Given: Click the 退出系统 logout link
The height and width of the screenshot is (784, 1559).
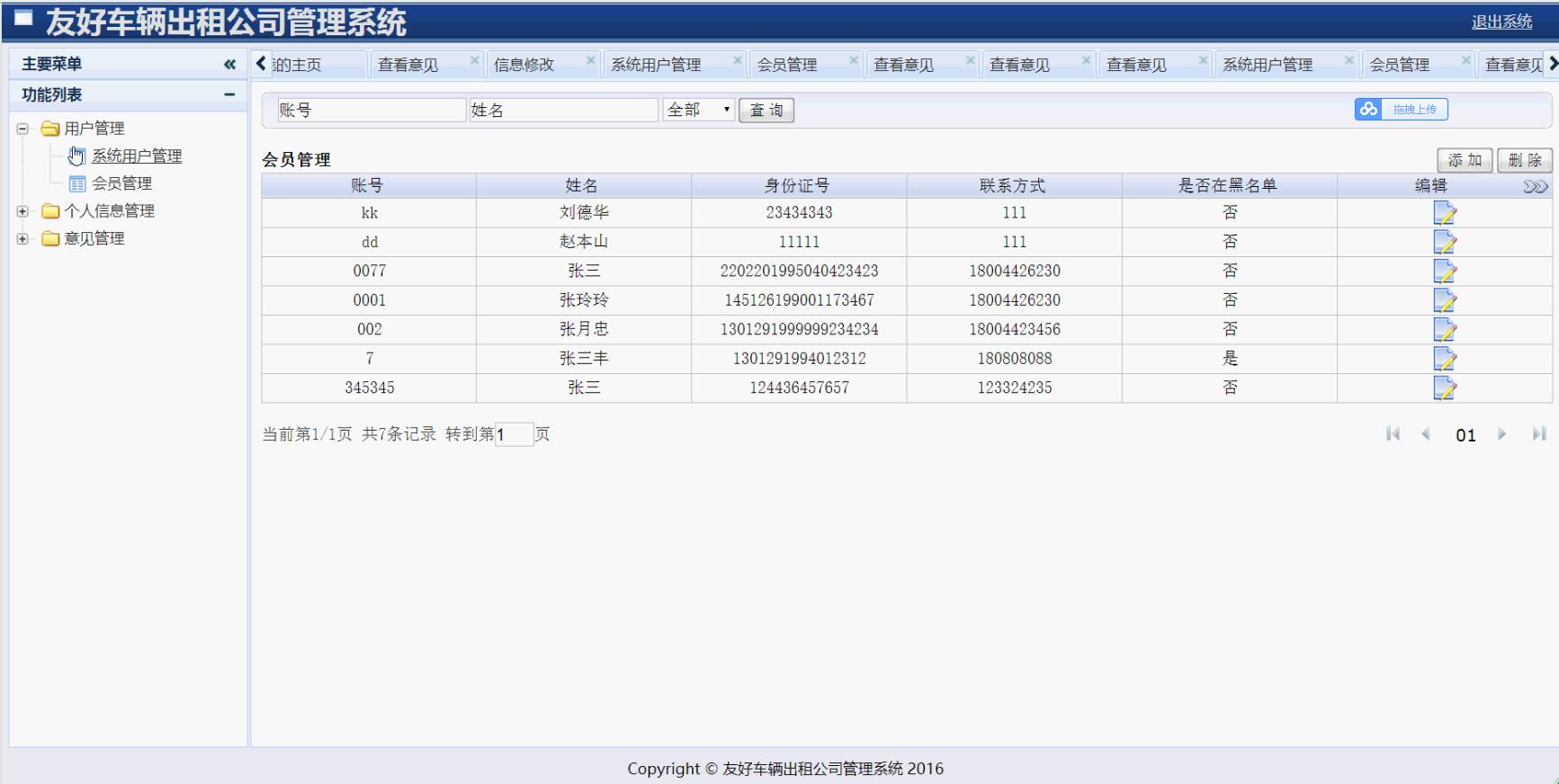Looking at the screenshot, I should pos(1501,22).
